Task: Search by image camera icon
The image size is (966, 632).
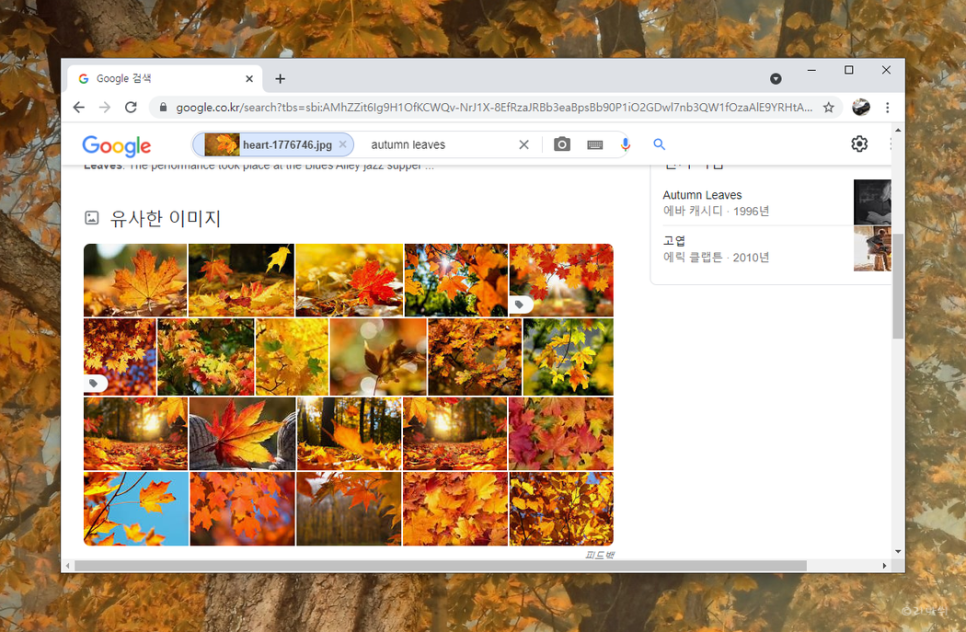Action: pyautogui.click(x=562, y=144)
